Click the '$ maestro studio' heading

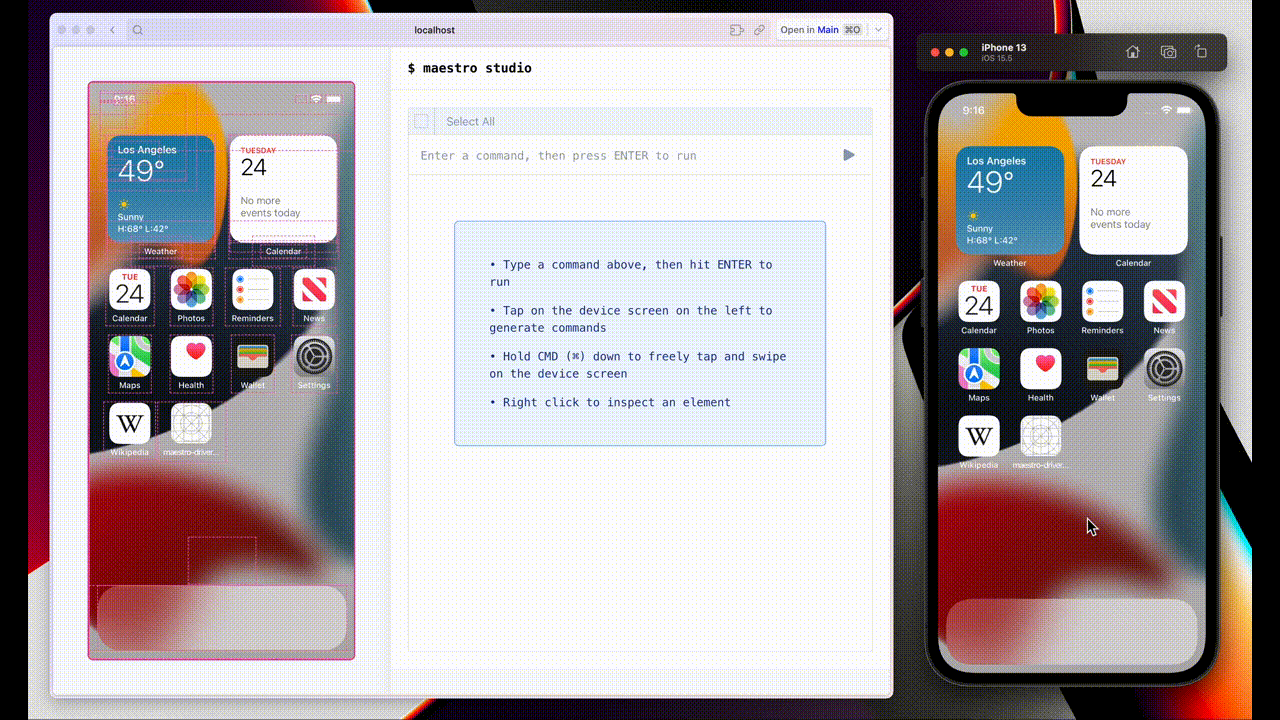coord(470,68)
